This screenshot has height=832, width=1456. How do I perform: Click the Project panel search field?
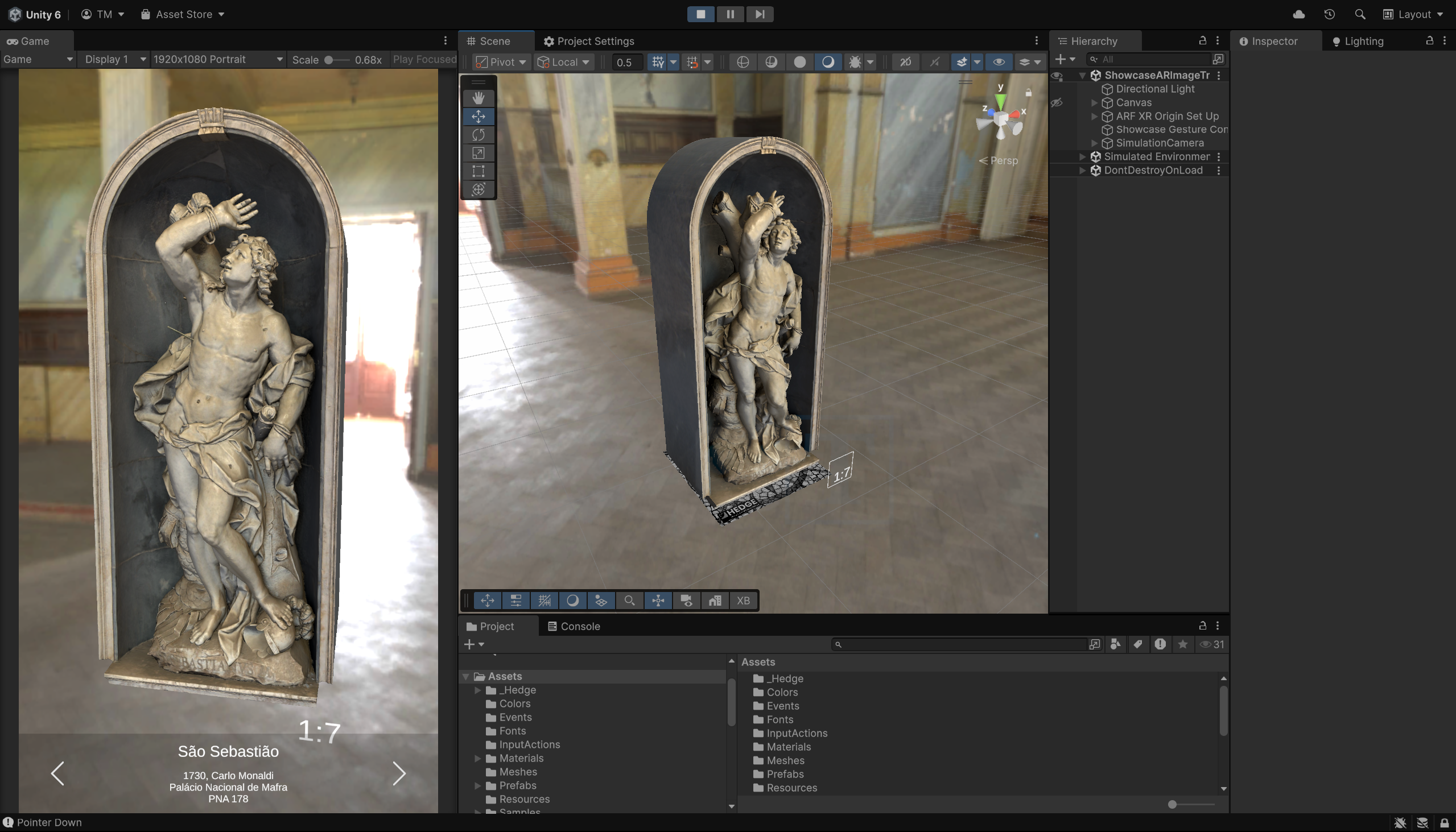[x=960, y=644]
